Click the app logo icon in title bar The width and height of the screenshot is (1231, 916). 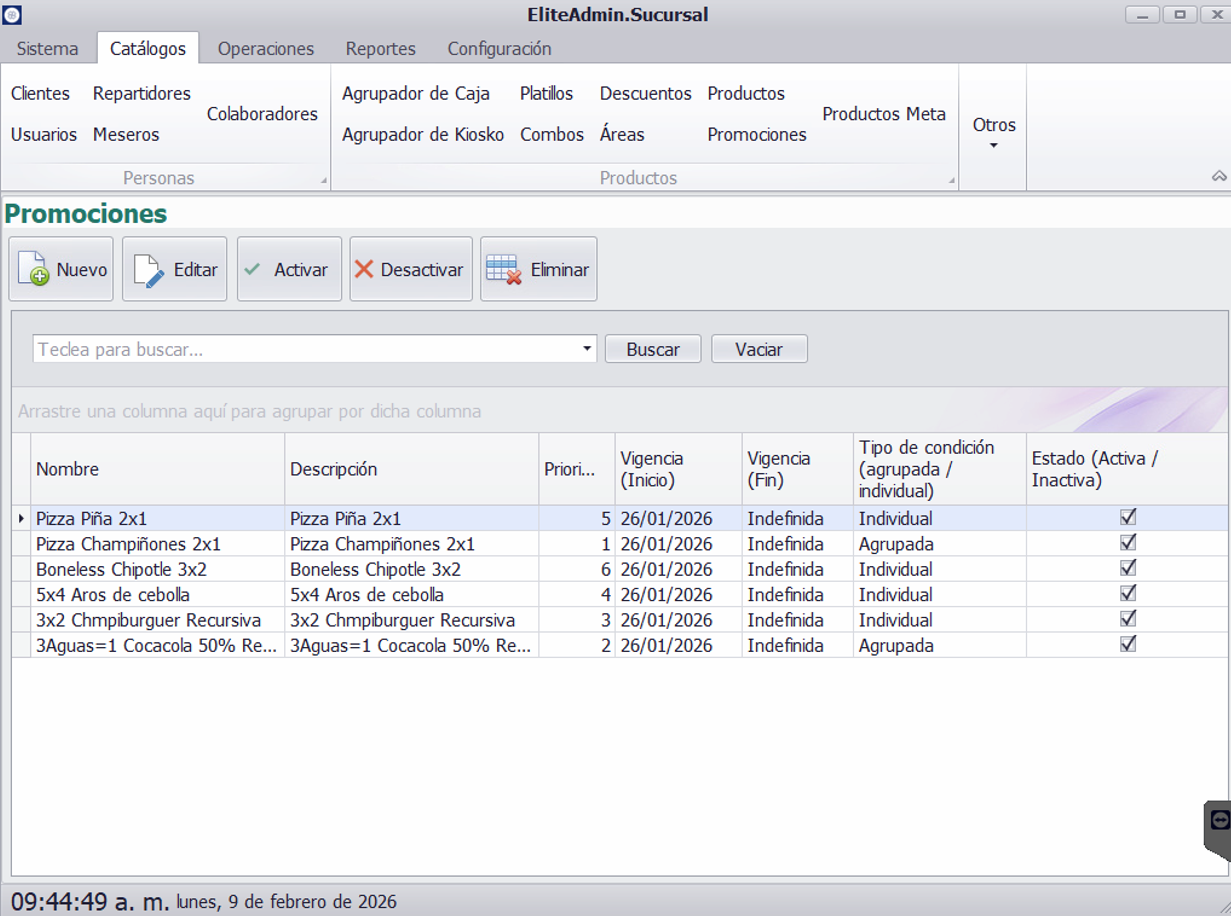[11, 15]
